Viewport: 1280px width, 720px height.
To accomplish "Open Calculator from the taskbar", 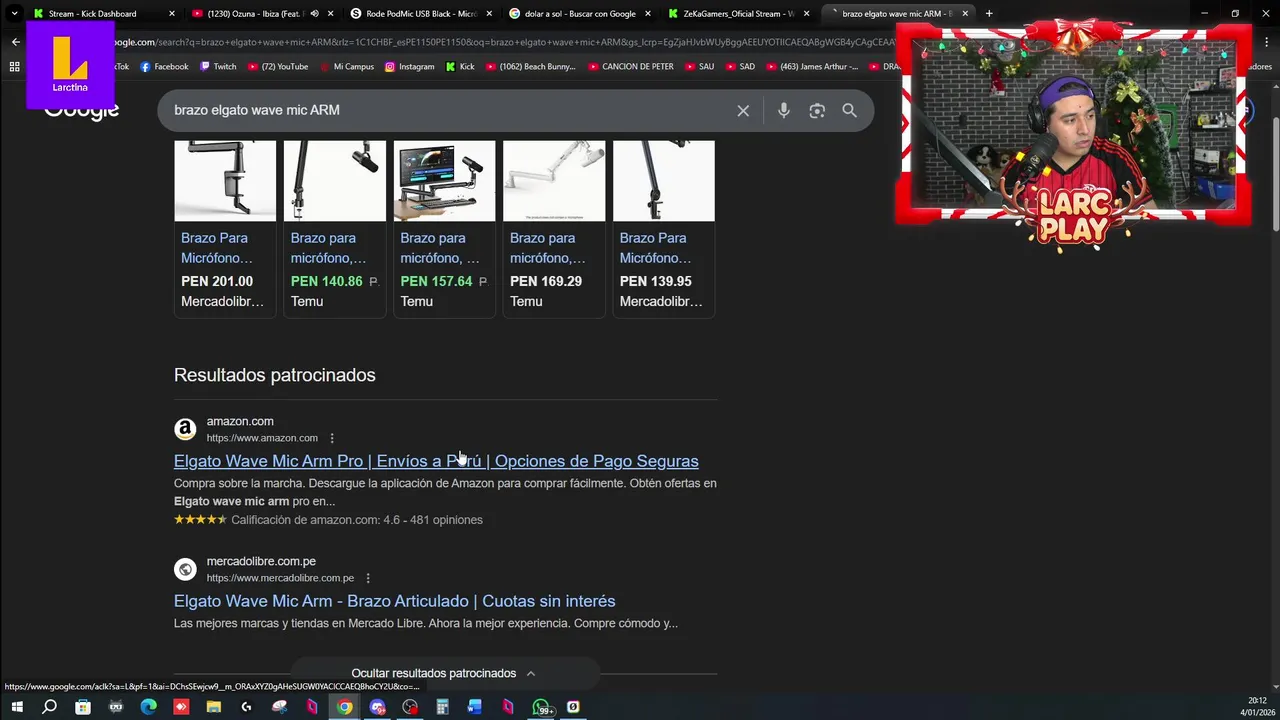I will (442, 707).
